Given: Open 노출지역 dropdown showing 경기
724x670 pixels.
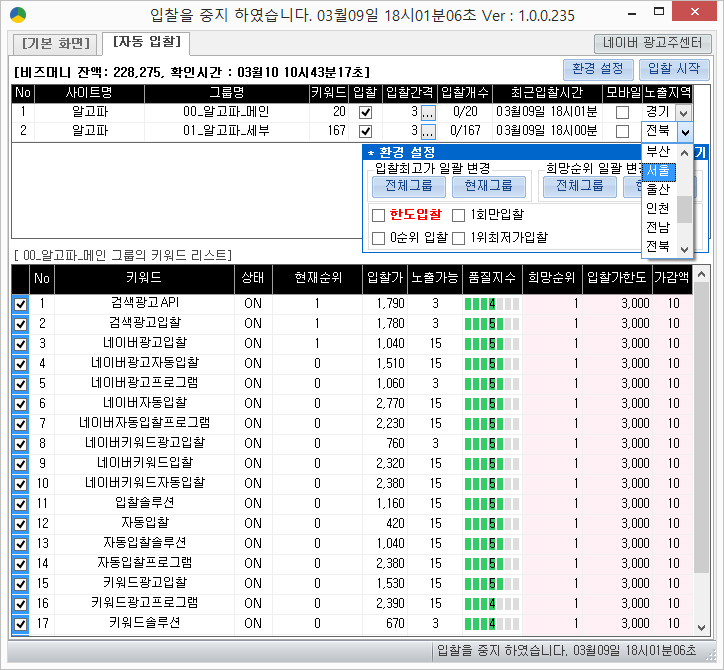Looking at the screenshot, I should 683,113.
